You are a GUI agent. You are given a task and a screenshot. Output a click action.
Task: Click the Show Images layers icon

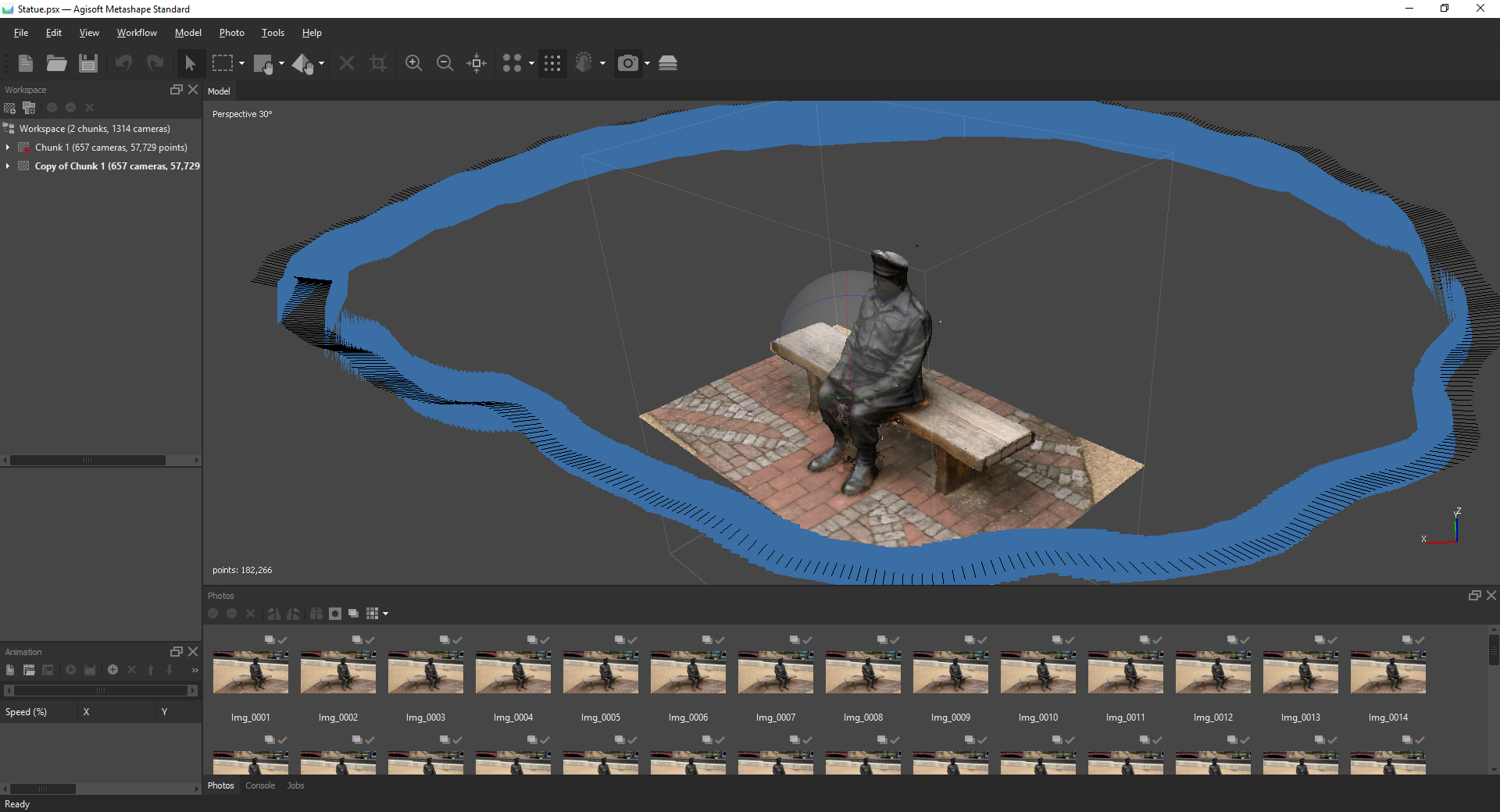(x=667, y=63)
